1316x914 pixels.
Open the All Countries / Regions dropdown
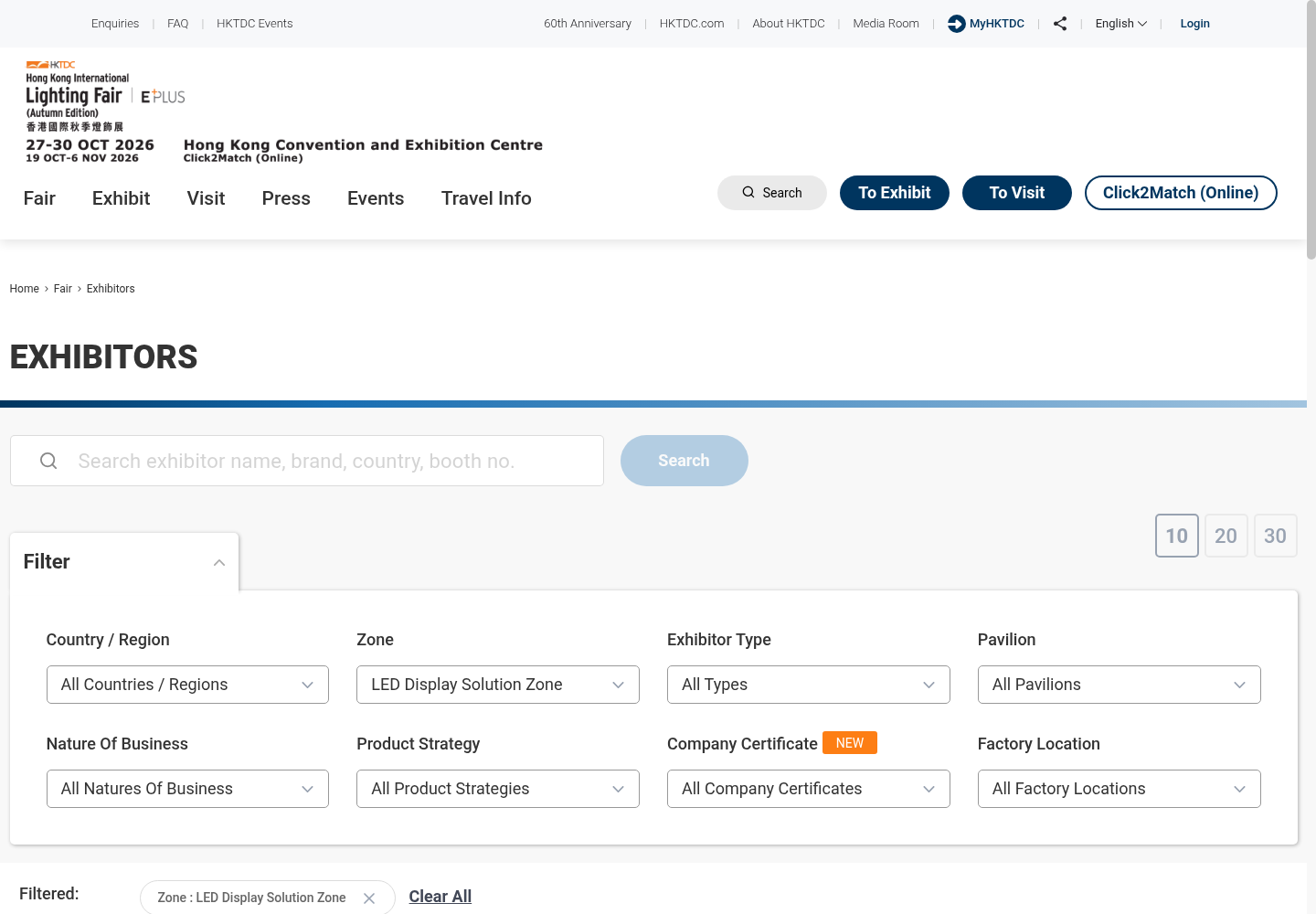click(187, 685)
